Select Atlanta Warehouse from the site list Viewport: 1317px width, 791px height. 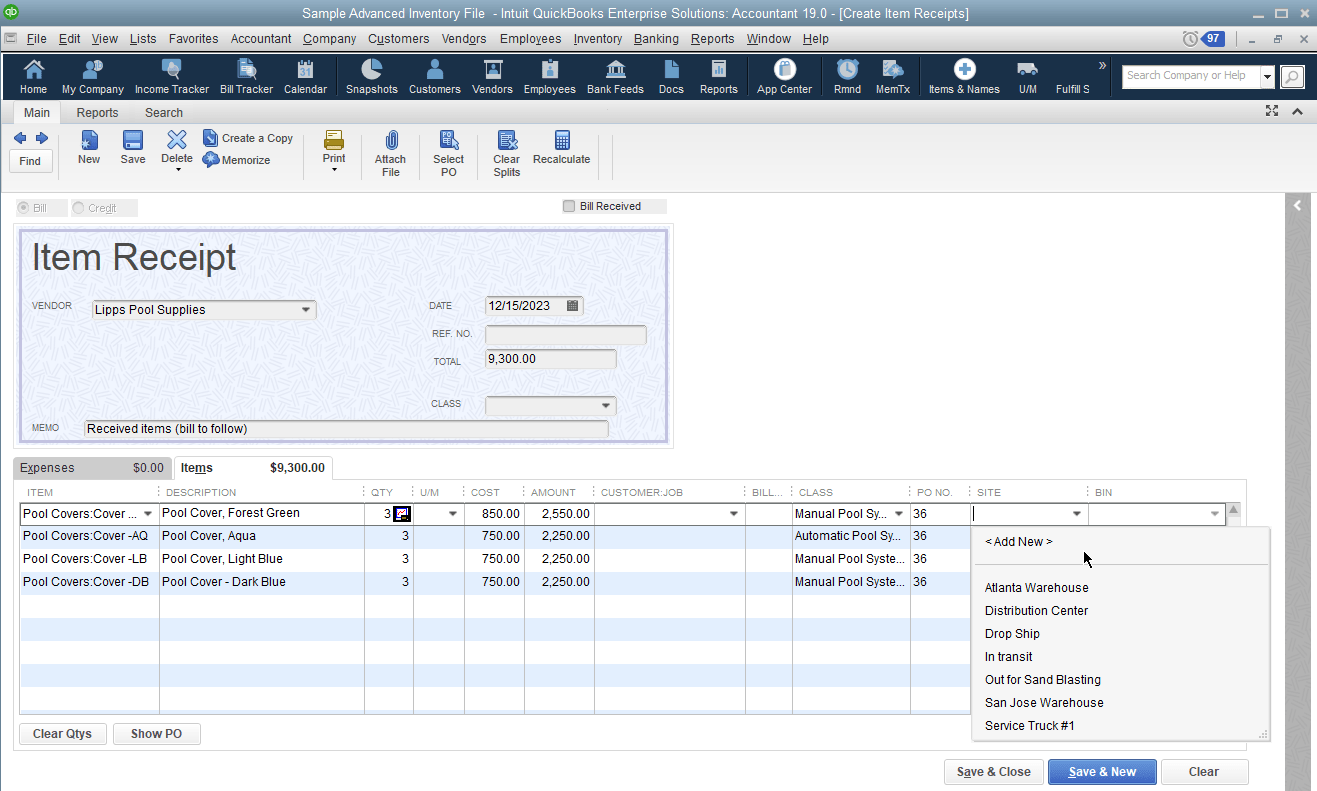tap(1037, 588)
